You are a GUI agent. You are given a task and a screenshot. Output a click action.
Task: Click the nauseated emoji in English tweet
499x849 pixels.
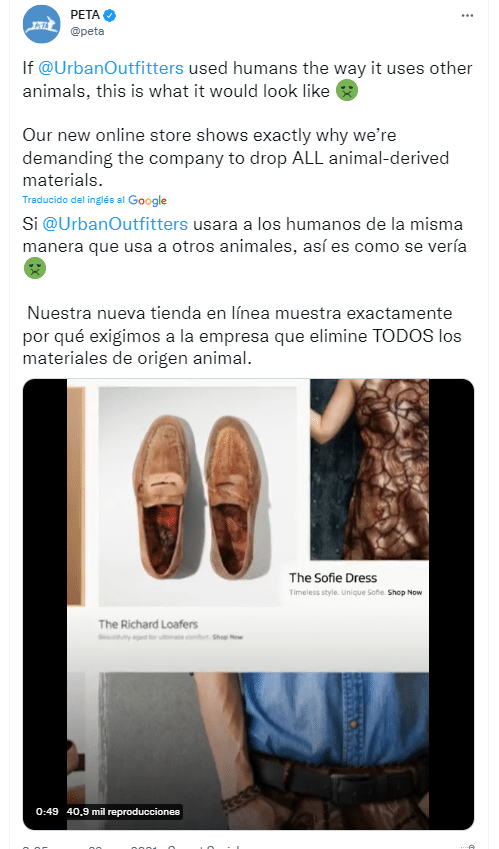(347, 90)
